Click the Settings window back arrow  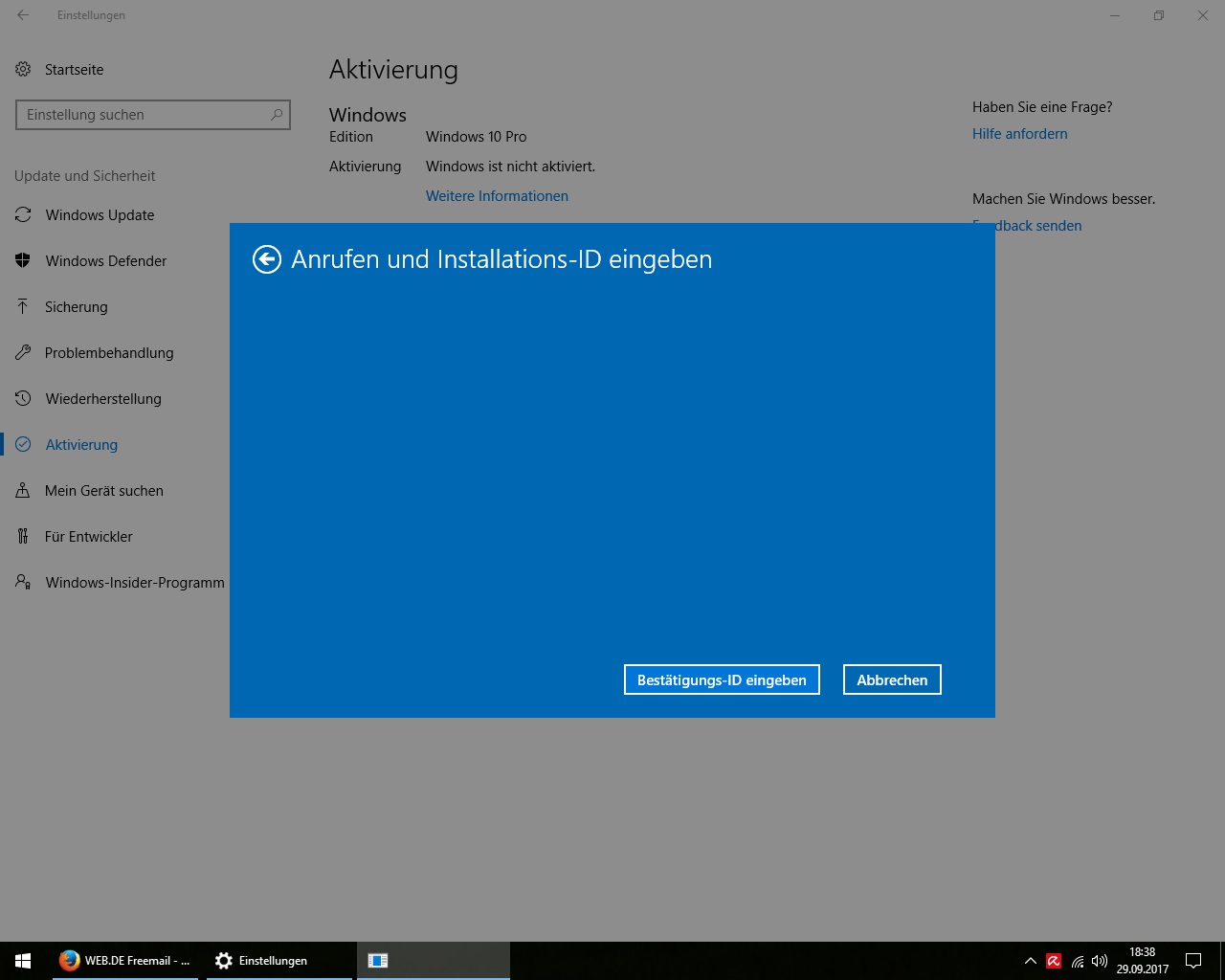pos(23,15)
